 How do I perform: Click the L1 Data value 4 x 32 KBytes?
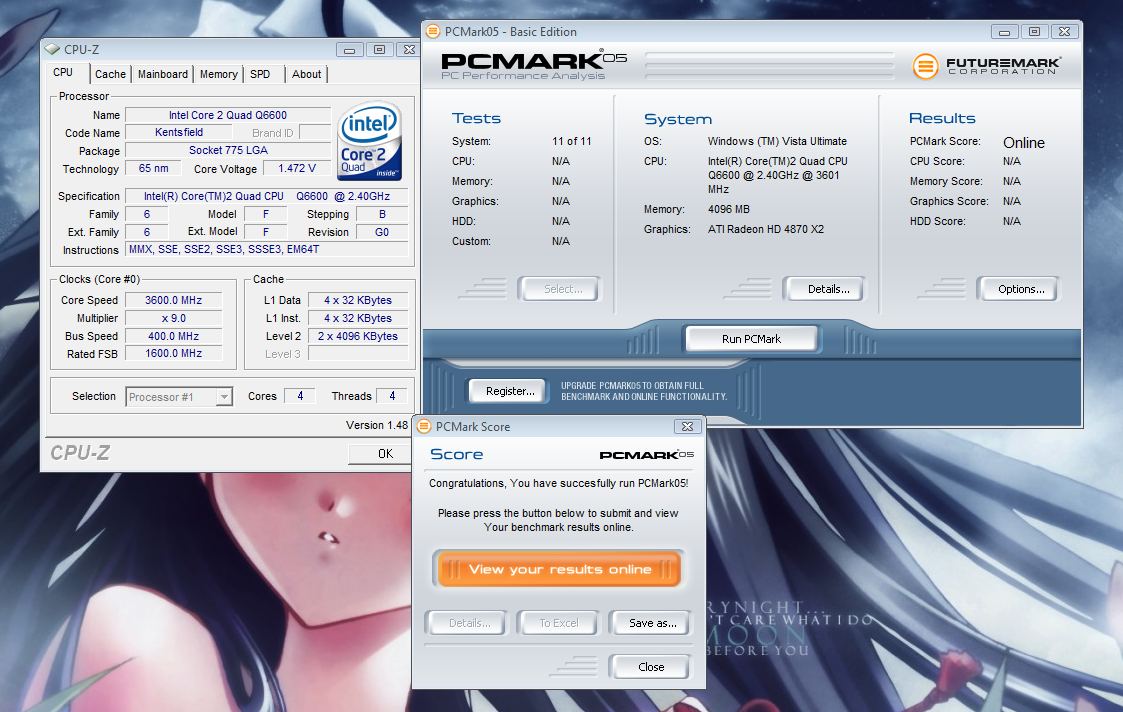[357, 300]
